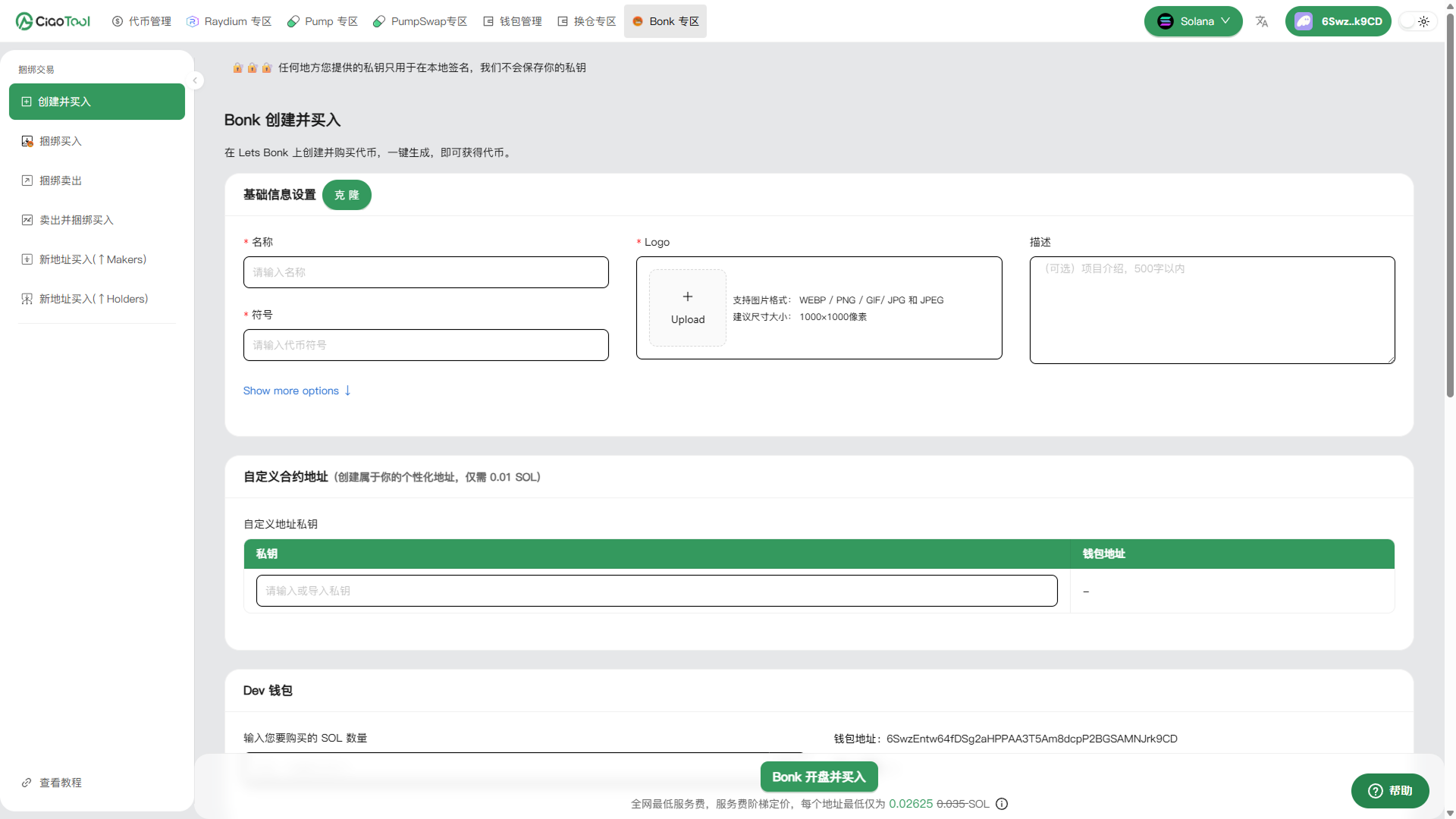Click the Holders sidebar icon
The height and width of the screenshot is (819, 1456).
tap(27, 299)
